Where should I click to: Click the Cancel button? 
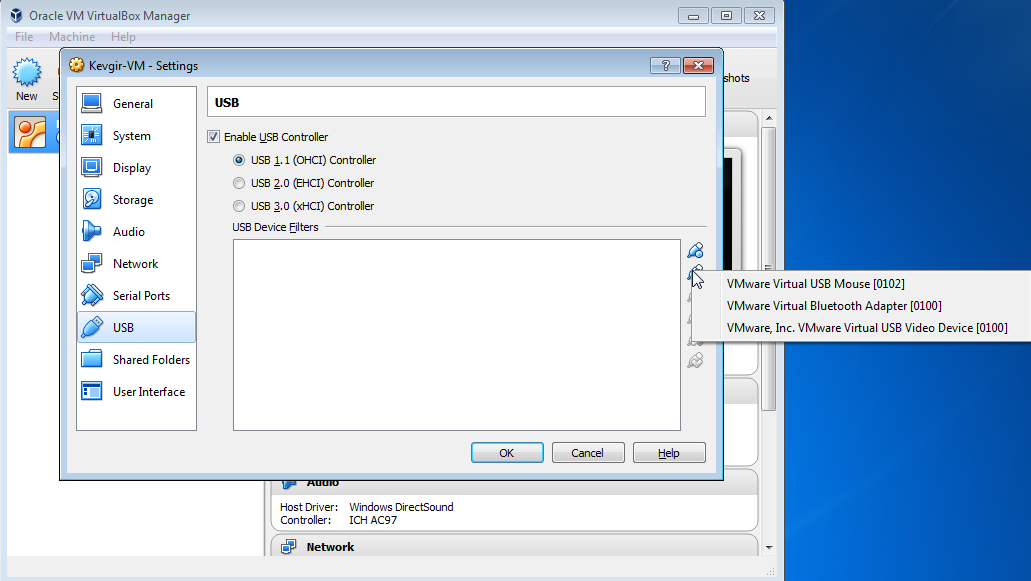click(588, 453)
